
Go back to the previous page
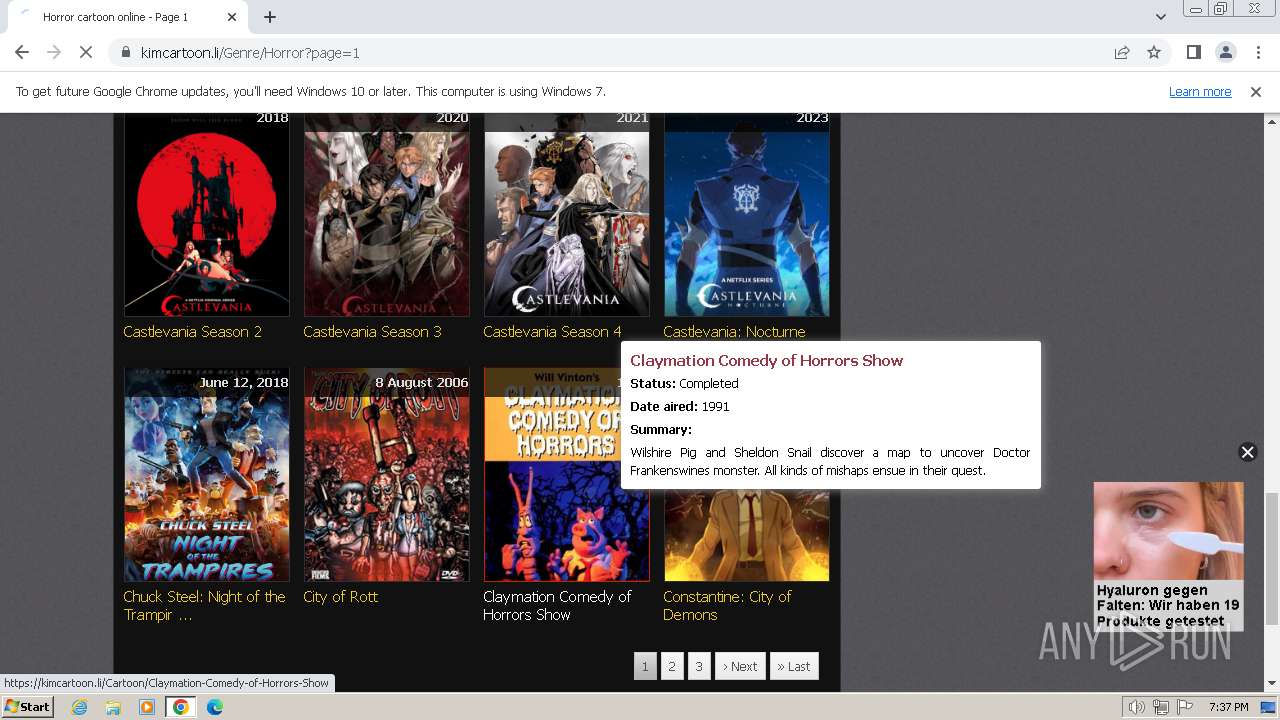22,52
